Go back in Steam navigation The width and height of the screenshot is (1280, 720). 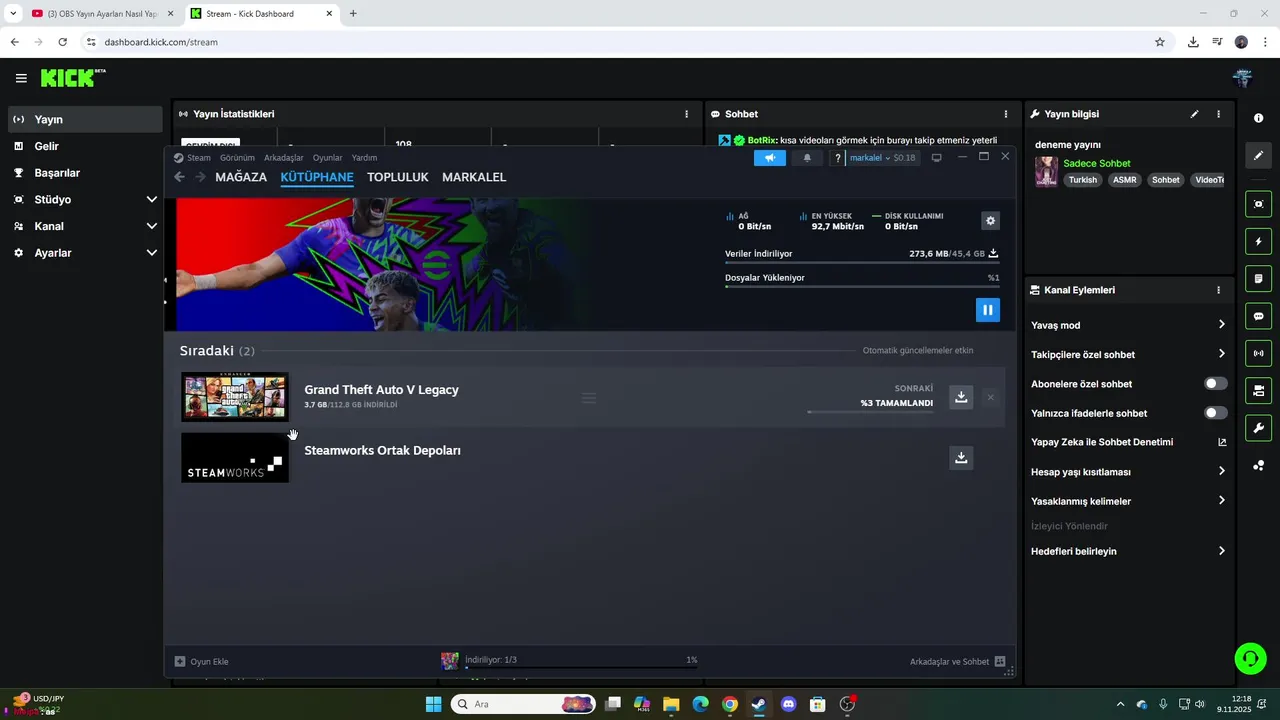[x=180, y=177]
